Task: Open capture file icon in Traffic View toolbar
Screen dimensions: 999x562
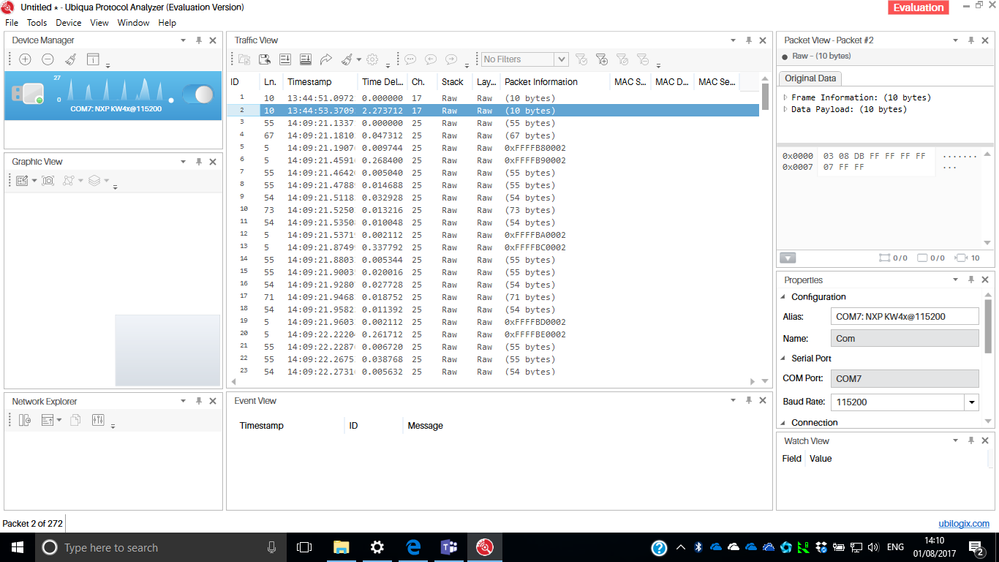Action: point(244,59)
